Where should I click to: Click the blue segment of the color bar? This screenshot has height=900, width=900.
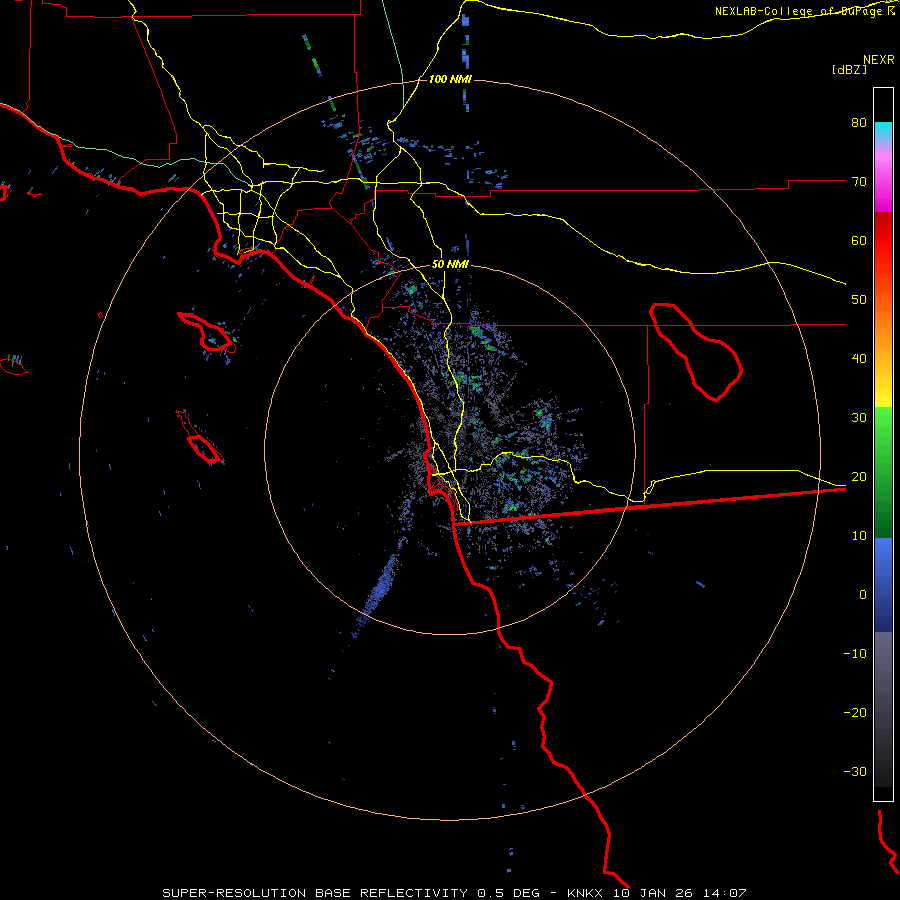pyautogui.click(x=883, y=585)
